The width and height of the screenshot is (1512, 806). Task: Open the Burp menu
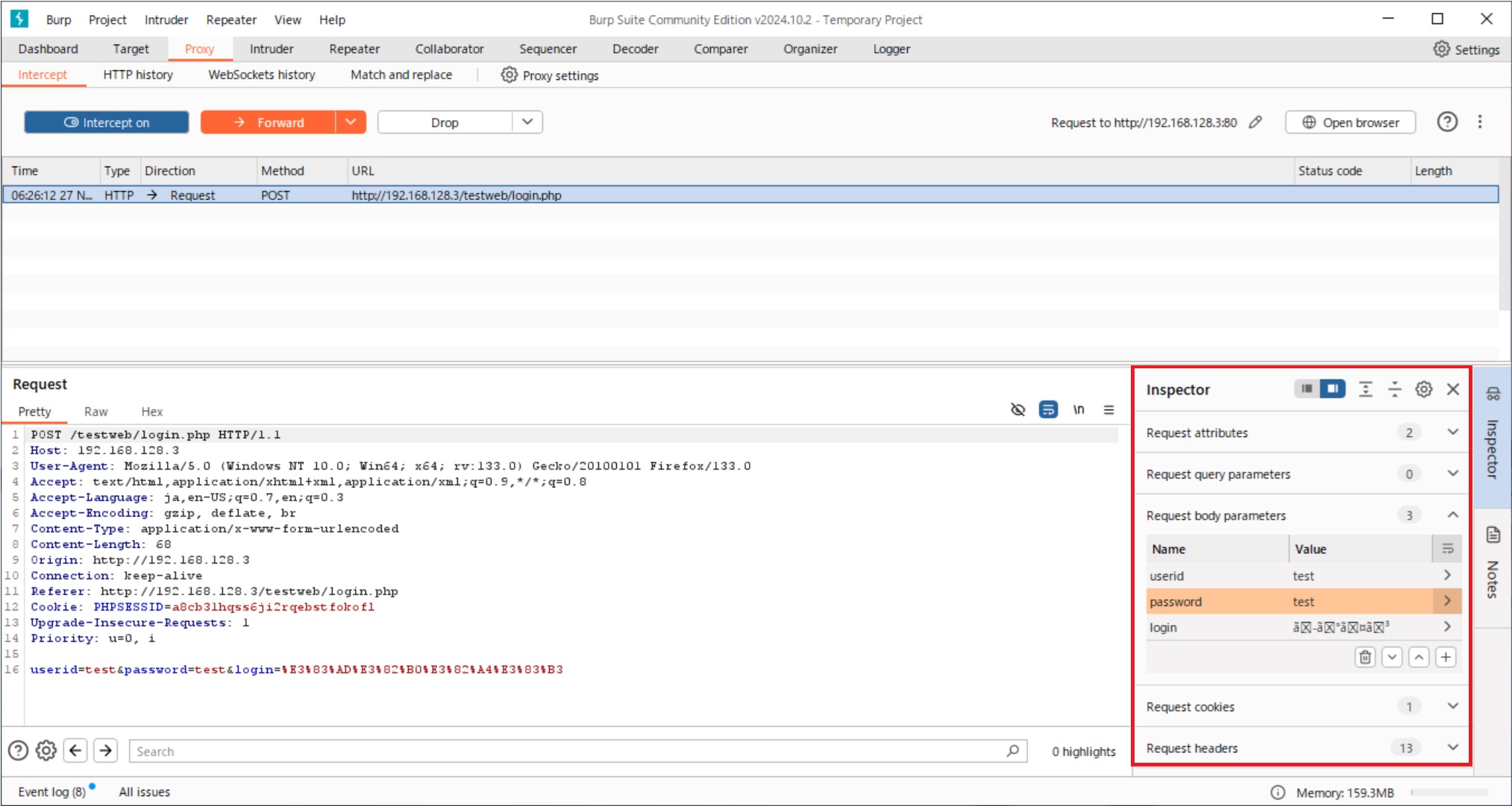[58, 19]
